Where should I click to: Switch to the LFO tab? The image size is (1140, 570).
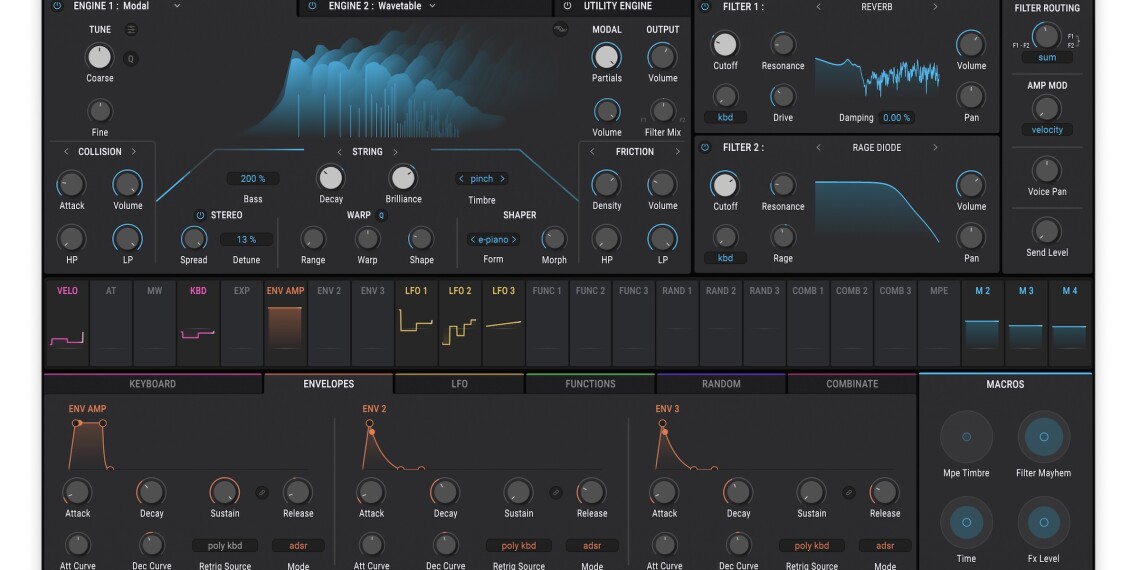[x=459, y=384]
